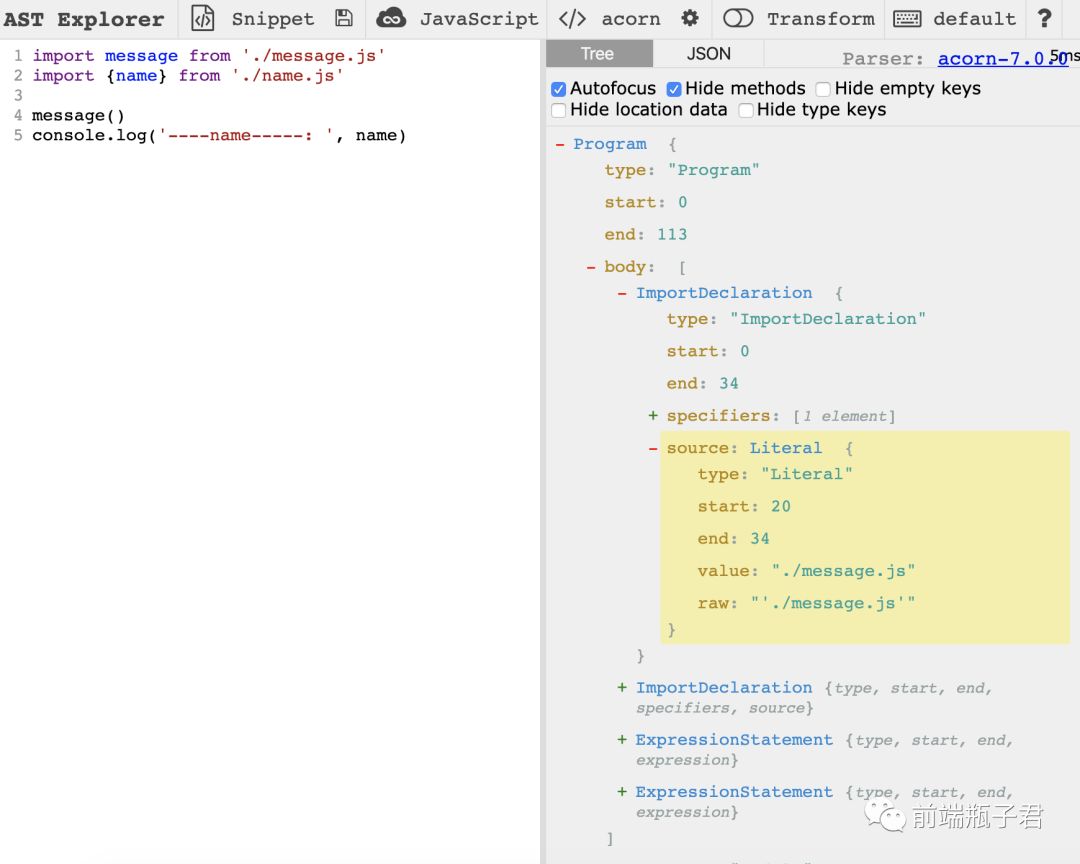This screenshot has height=864, width=1080.
Task: Collapse the source Literal node
Action: click(x=653, y=449)
